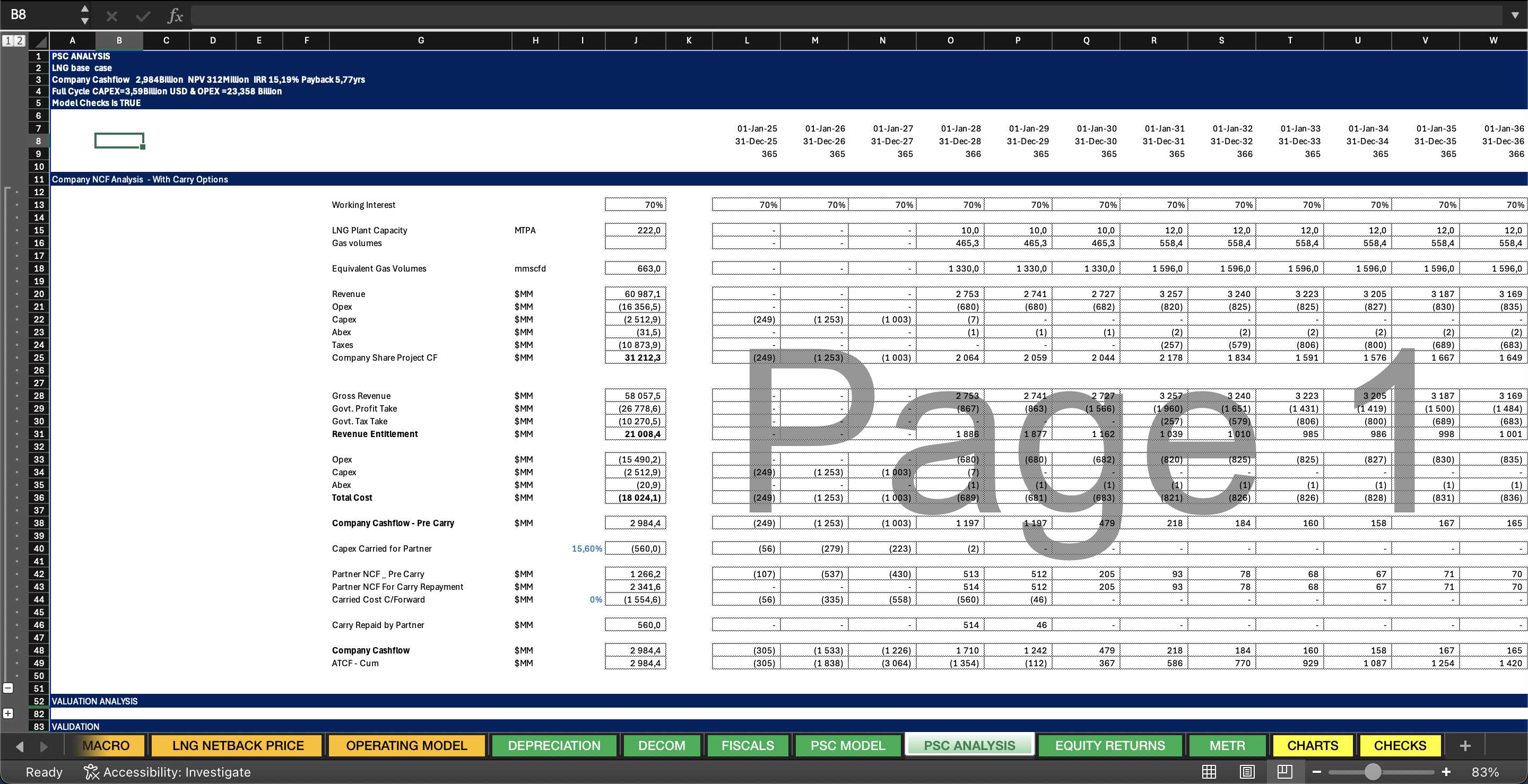This screenshot has height=784, width=1528.
Task: Click the 0% carried cost rate cell
Action: [x=582, y=599]
